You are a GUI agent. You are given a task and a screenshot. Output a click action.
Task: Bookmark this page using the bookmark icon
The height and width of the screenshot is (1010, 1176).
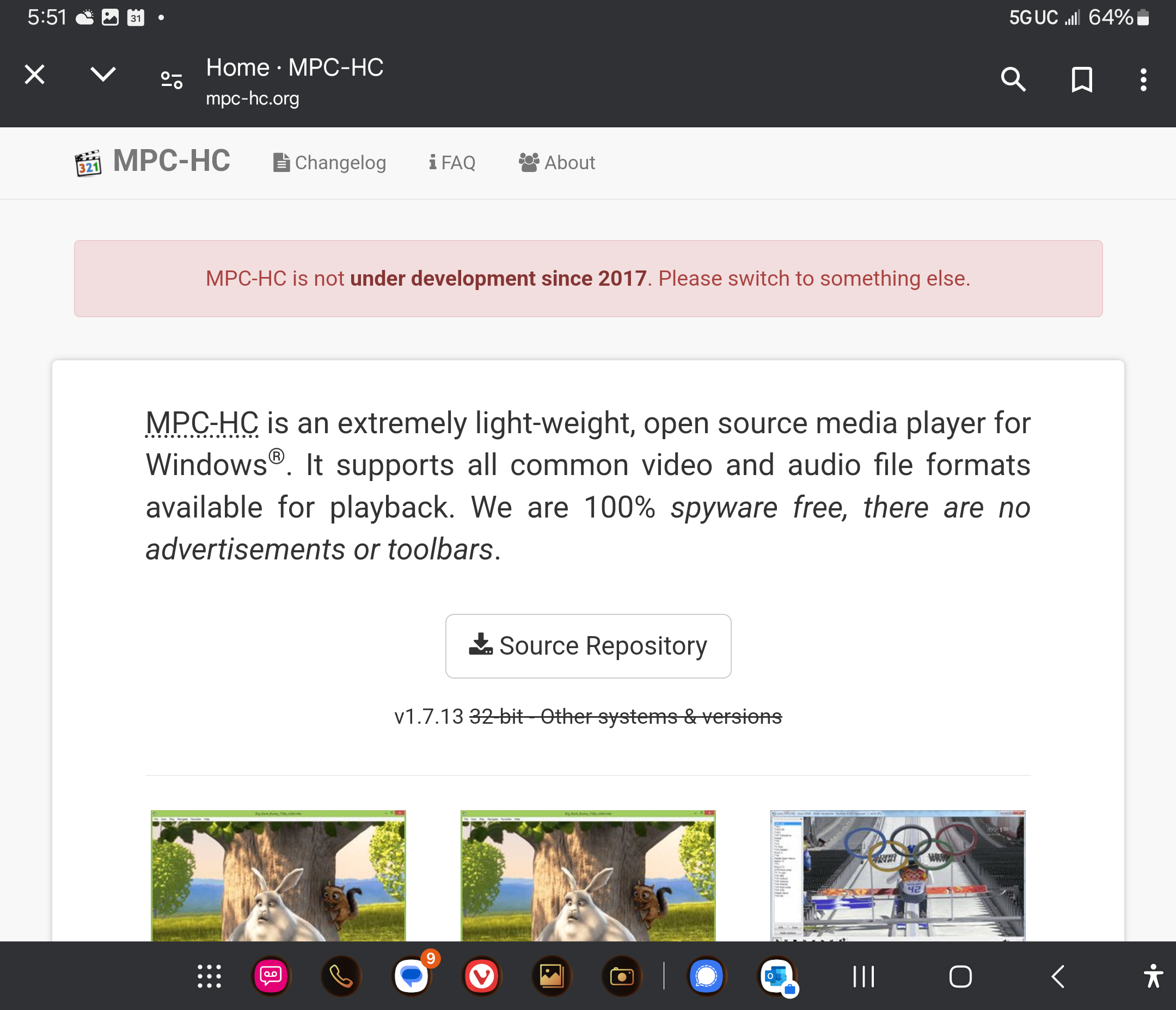tap(1082, 79)
